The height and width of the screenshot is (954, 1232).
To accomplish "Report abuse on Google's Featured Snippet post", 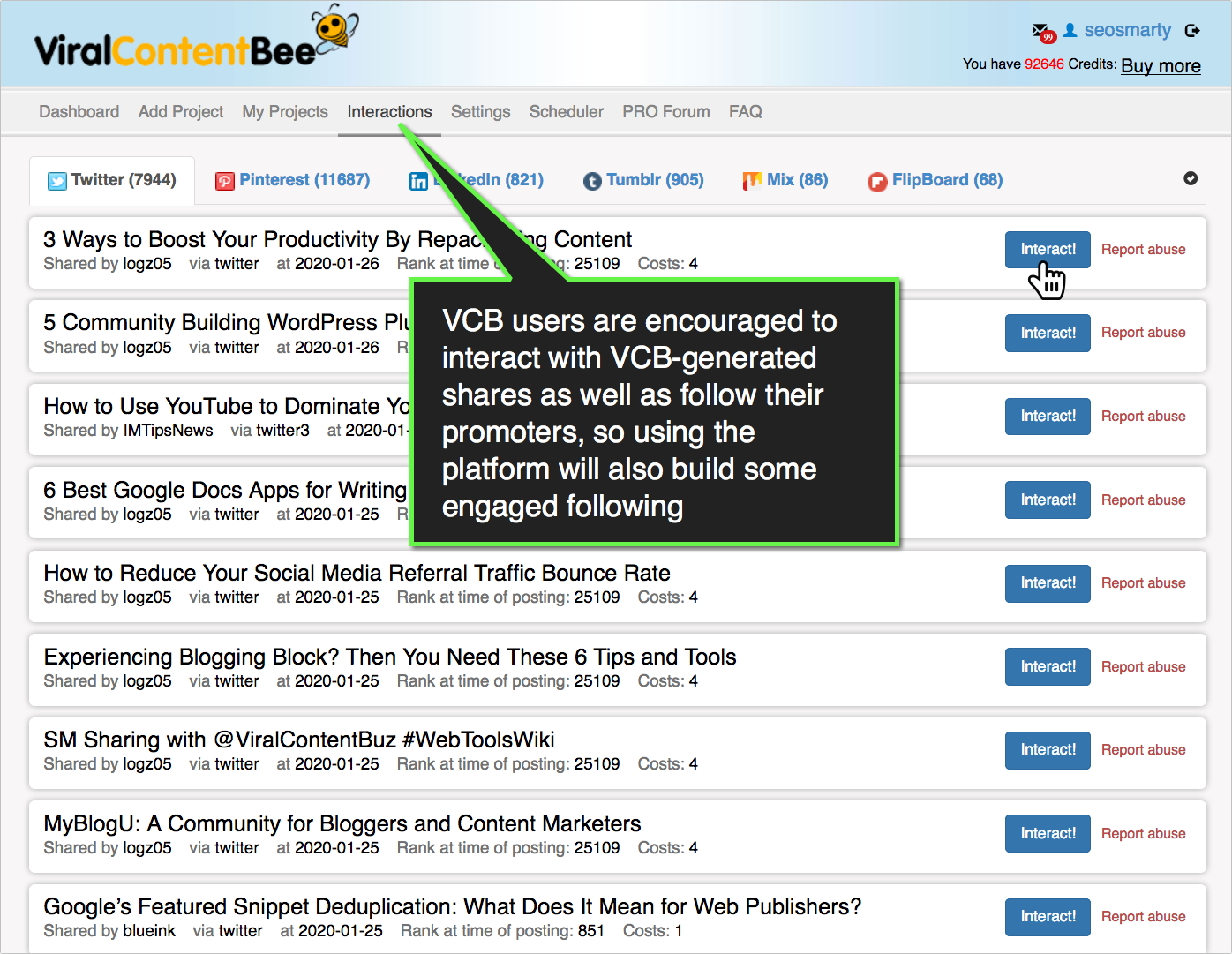I will tap(1143, 917).
